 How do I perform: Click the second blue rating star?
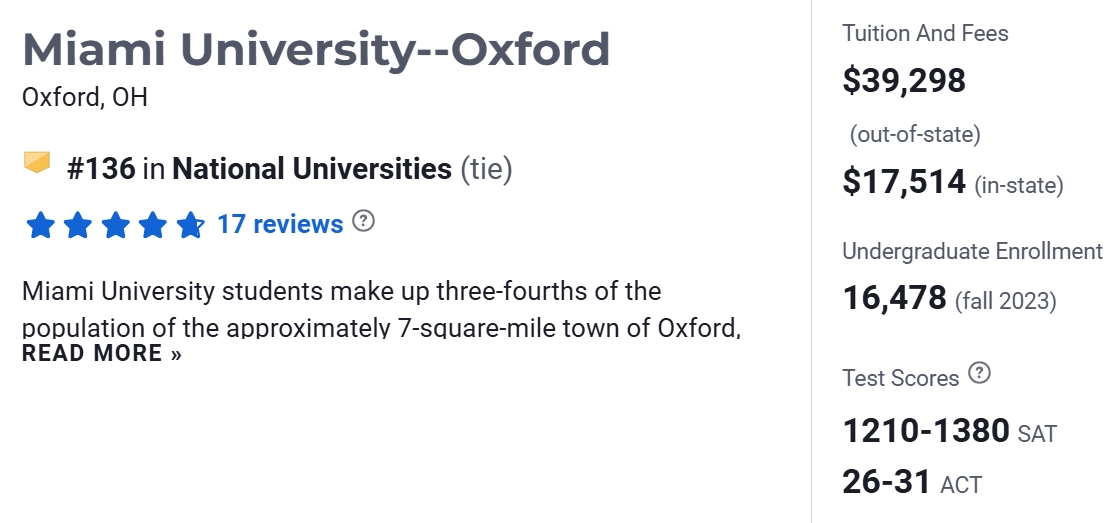[78, 225]
